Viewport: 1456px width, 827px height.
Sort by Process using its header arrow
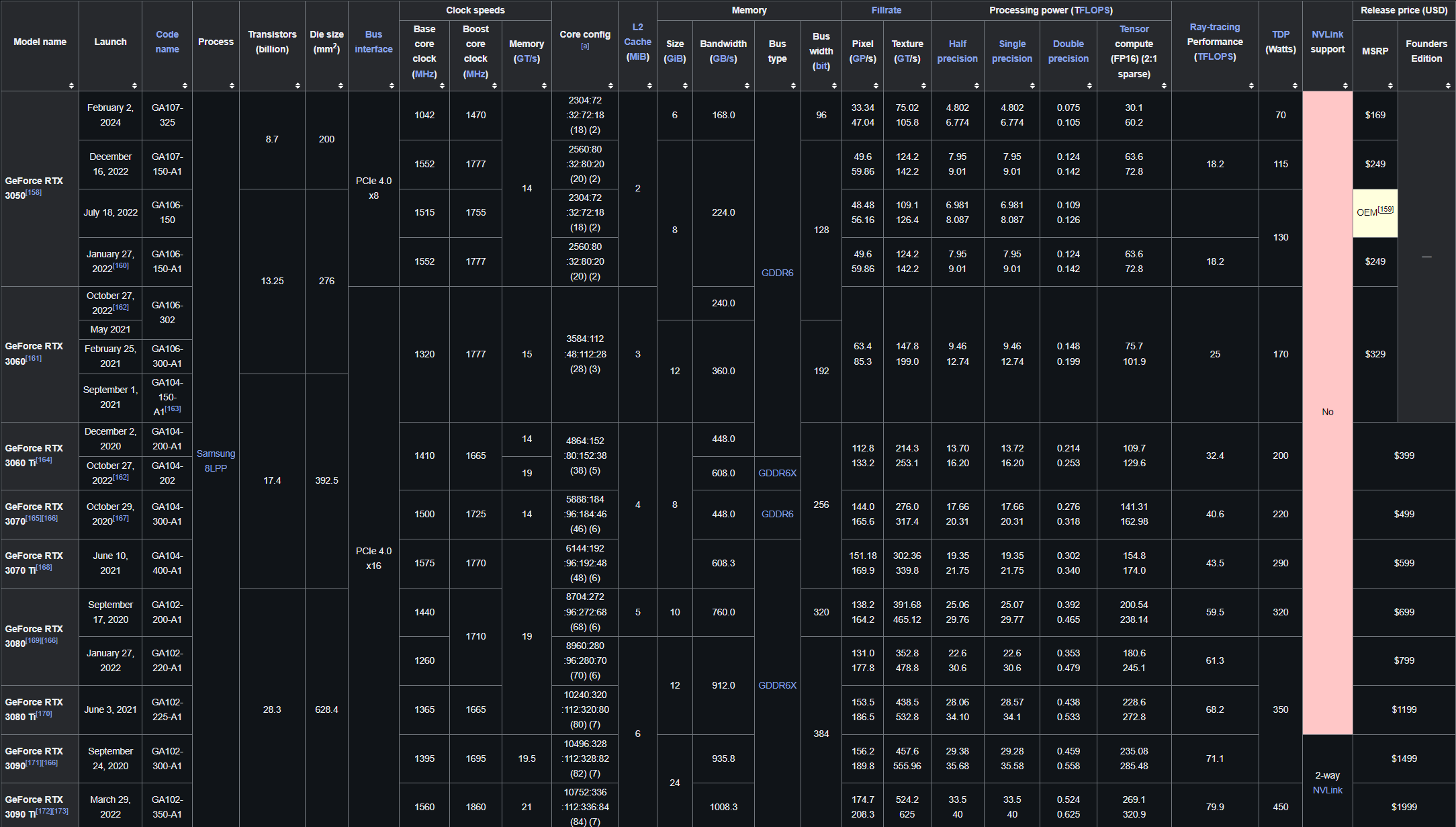click(232, 86)
